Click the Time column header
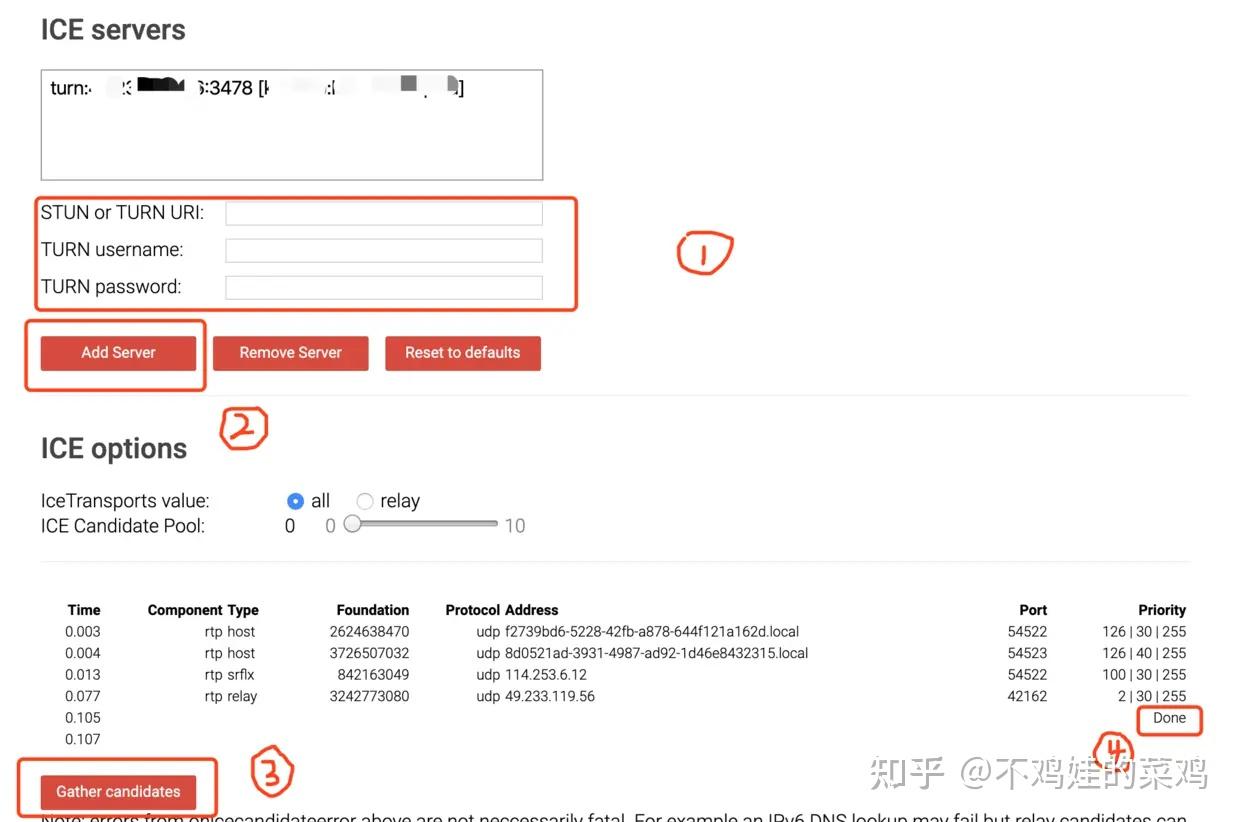1240x822 pixels. (83, 609)
